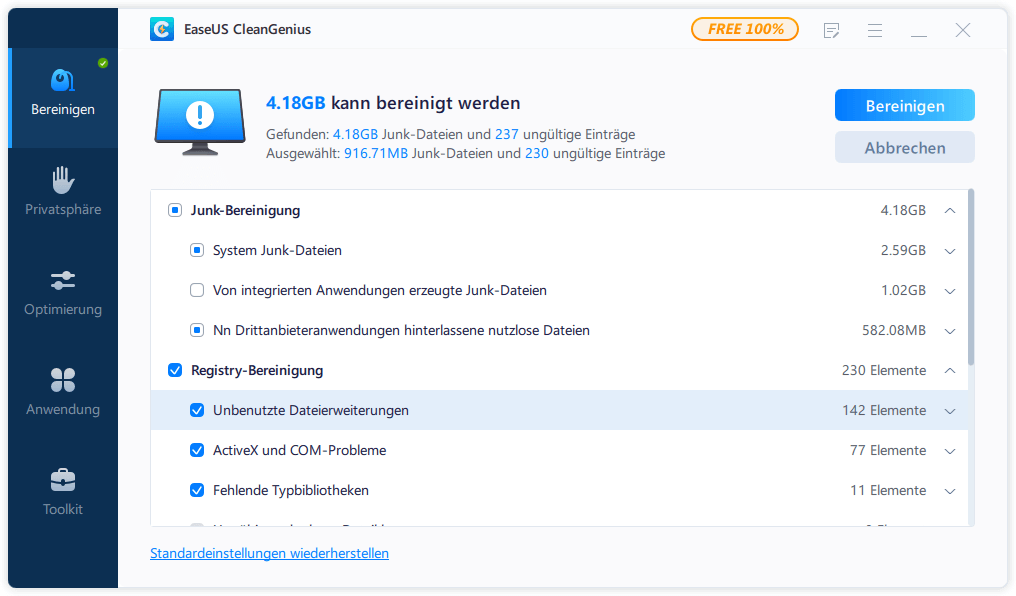The width and height of the screenshot is (1016, 596).
Task: Expand Fehlende Typbibliotheken row chevron
Action: point(950,492)
